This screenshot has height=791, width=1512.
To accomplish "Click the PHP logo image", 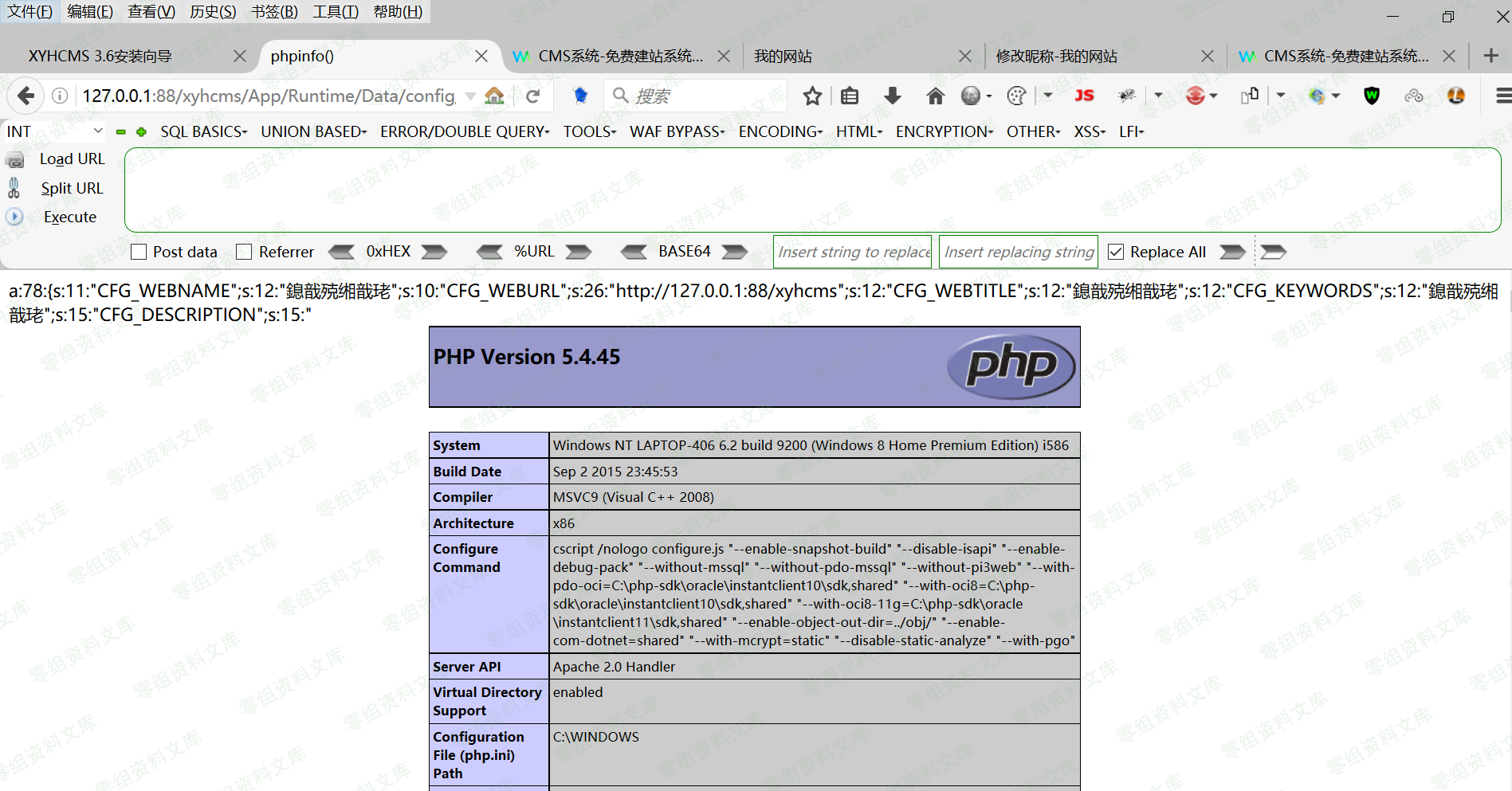I will coord(1011,366).
